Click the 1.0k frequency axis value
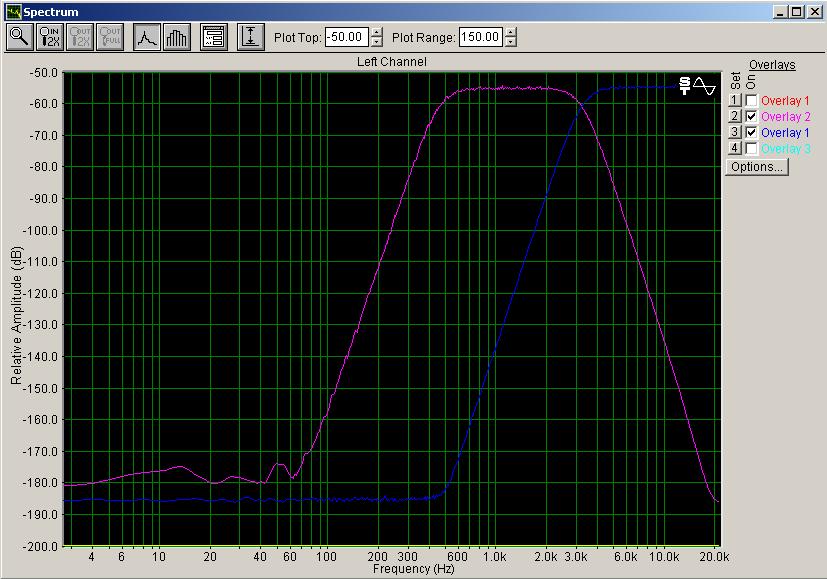This screenshot has width=827, height=579. click(x=494, y=557)
